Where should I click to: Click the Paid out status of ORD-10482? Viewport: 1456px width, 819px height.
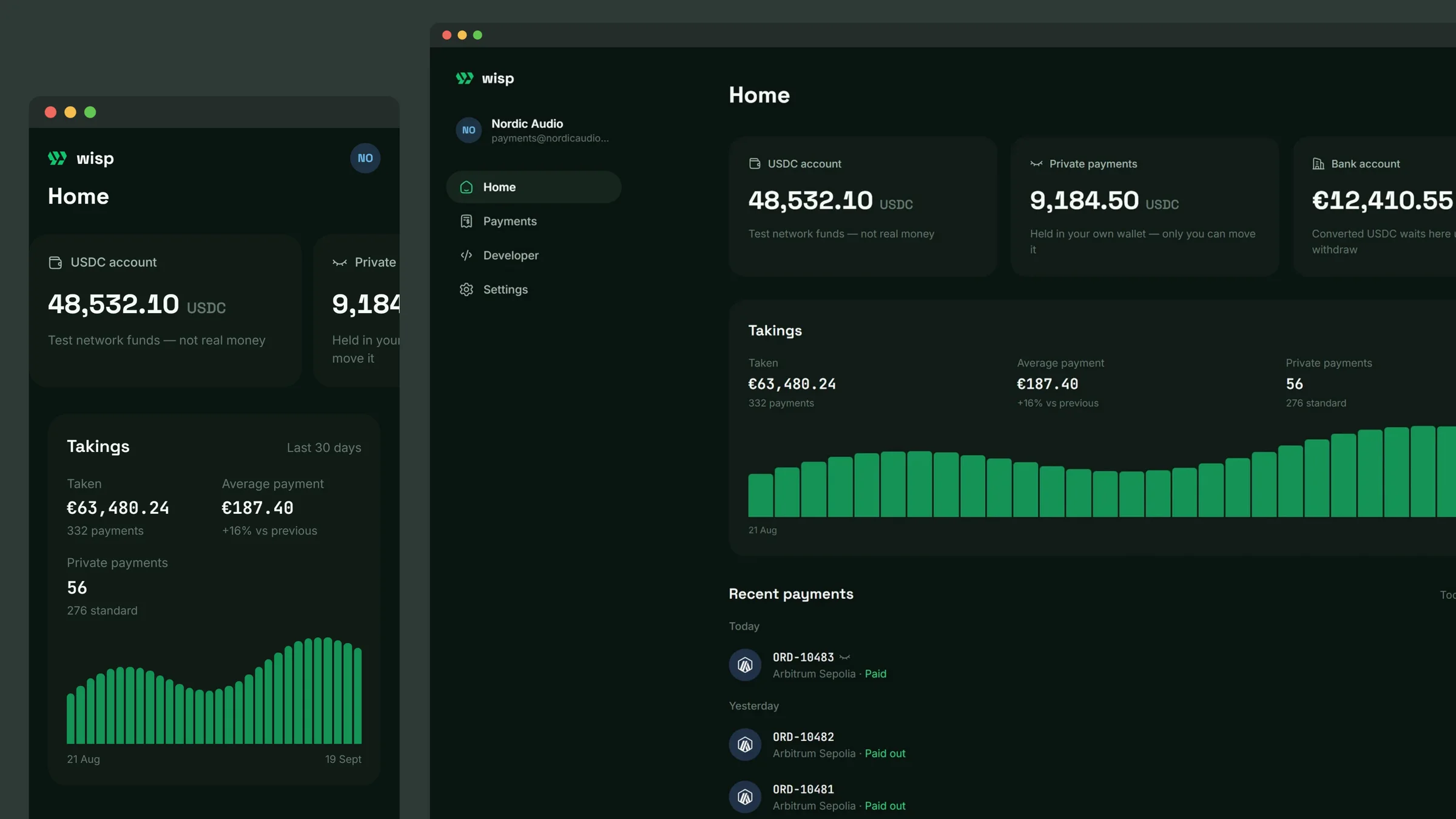885,753
